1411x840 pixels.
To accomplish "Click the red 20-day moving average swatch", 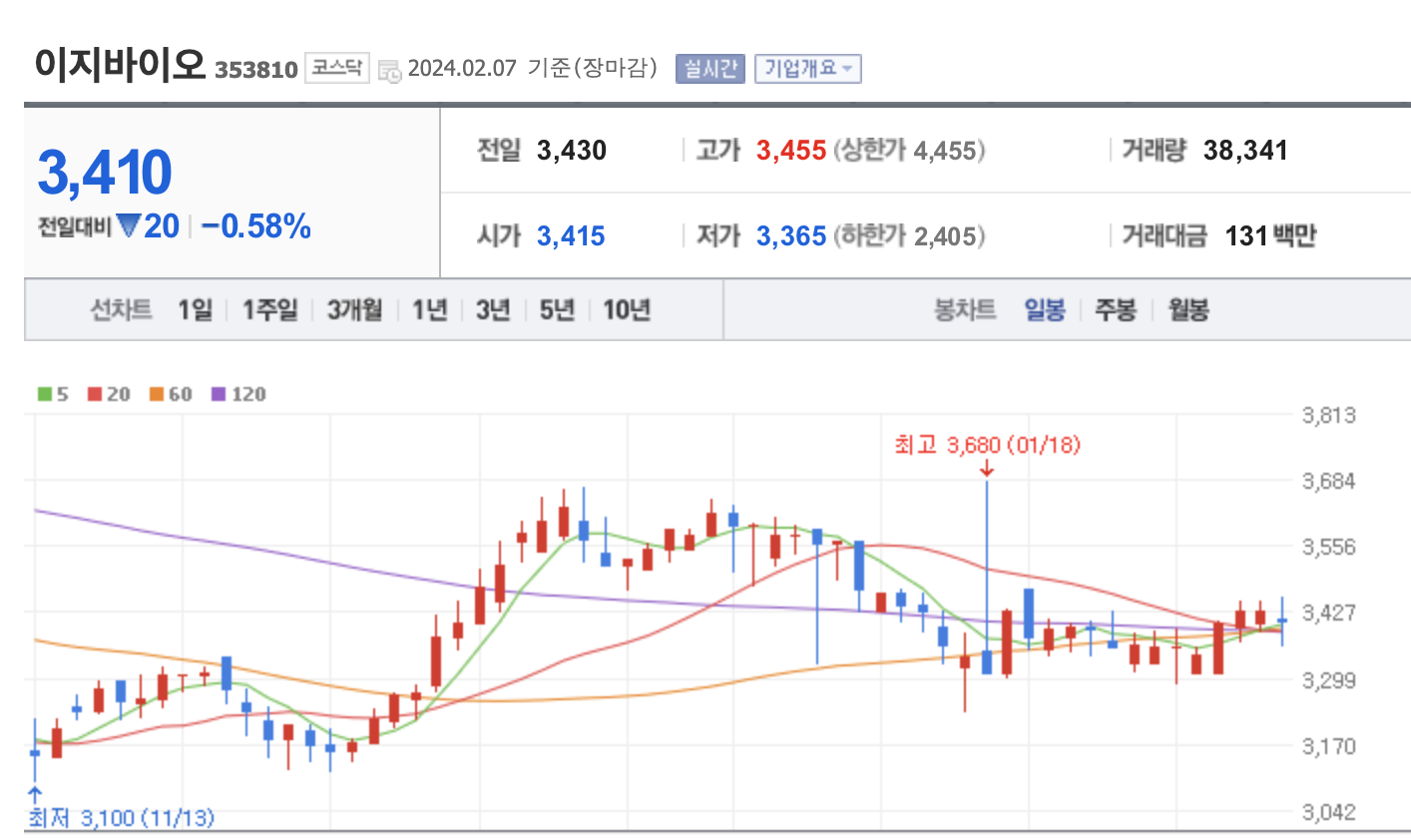I will click(95, 394).
